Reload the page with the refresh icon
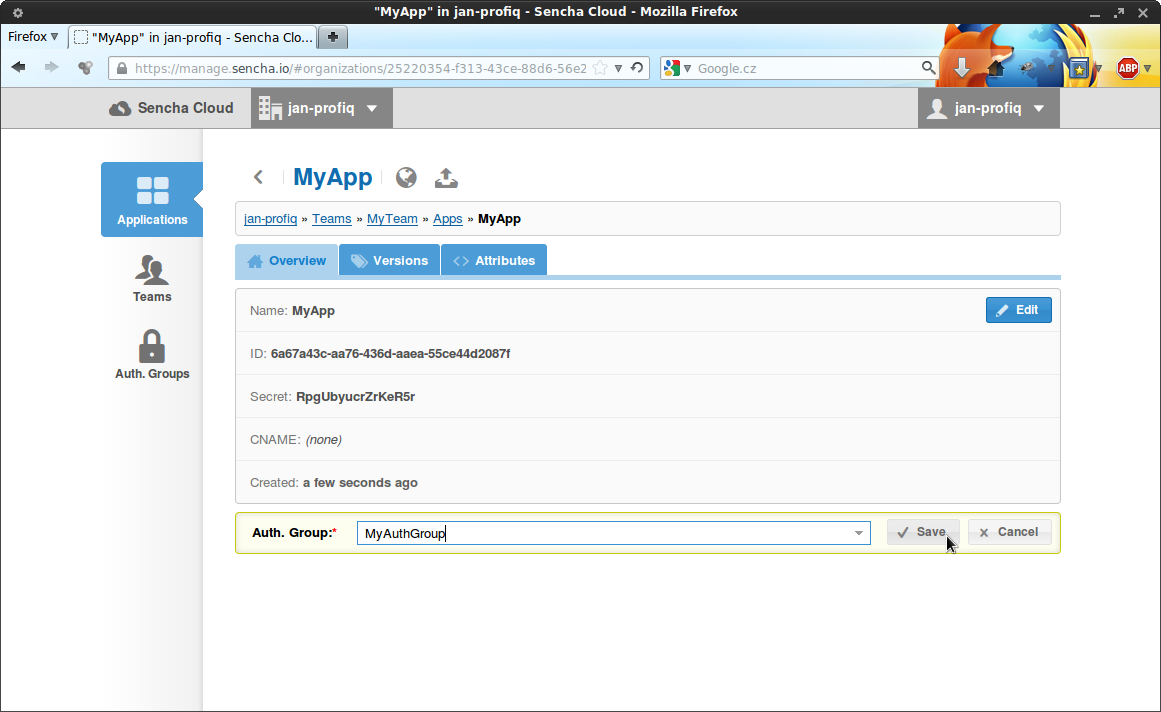This screenshot has width=1161, height=712. coord(637,68)
